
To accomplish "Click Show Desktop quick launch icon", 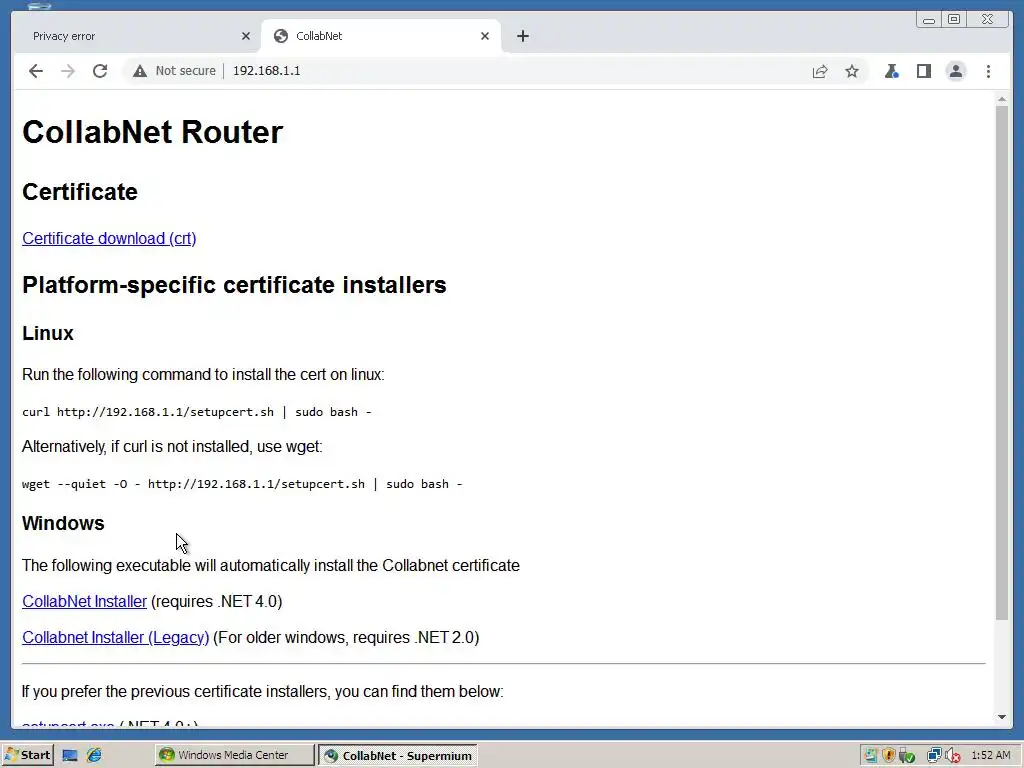I will 70,756.
